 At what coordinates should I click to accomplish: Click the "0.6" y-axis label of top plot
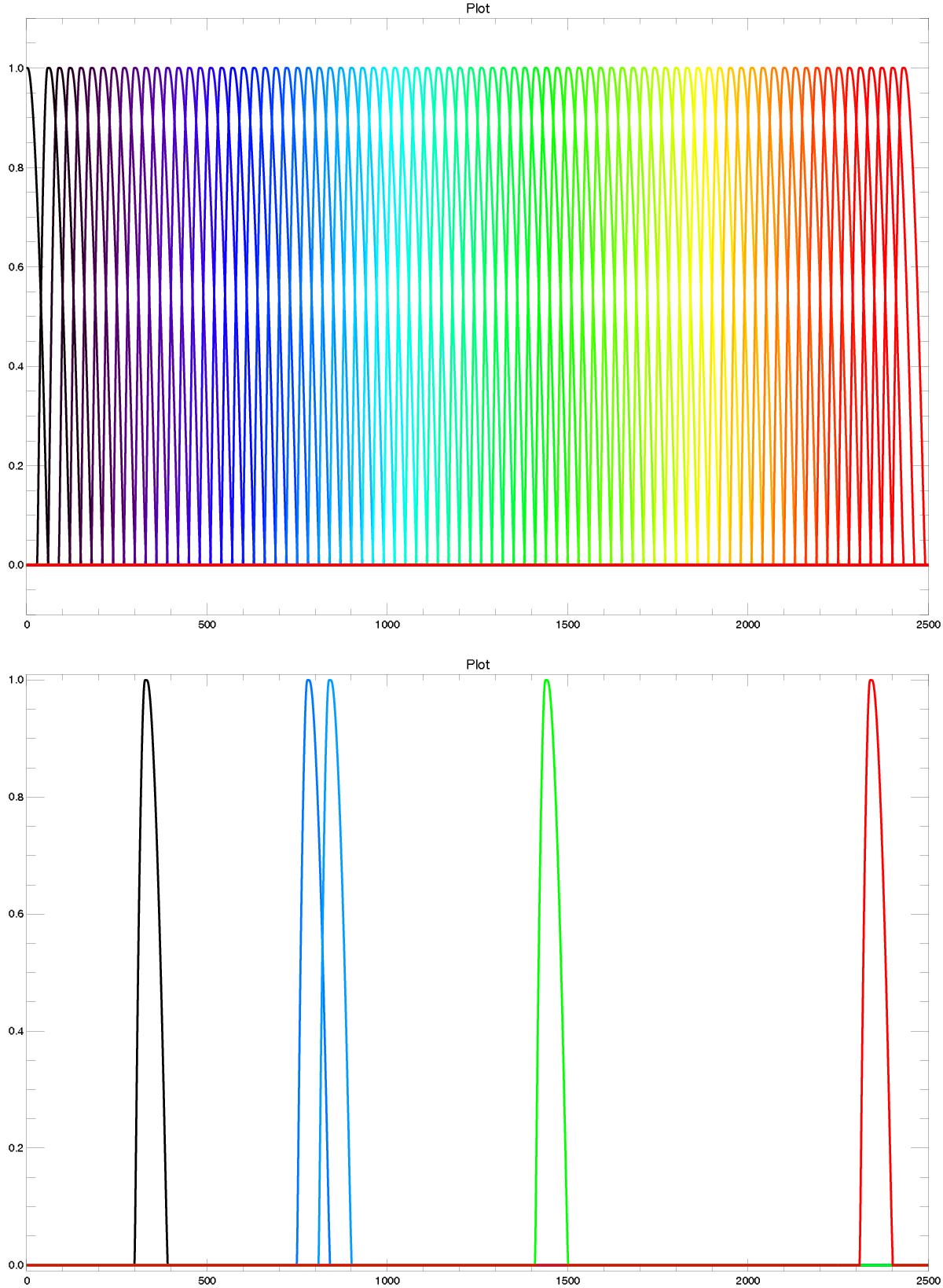(13, 267)
